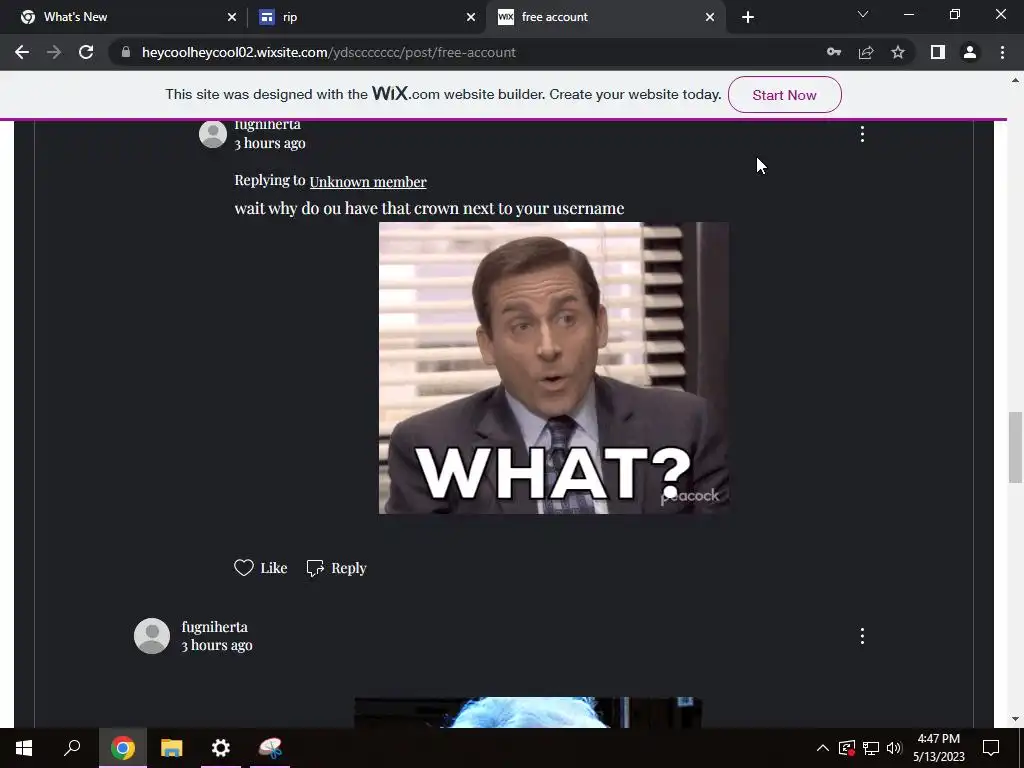Open the Chrome profile menu

970,52
